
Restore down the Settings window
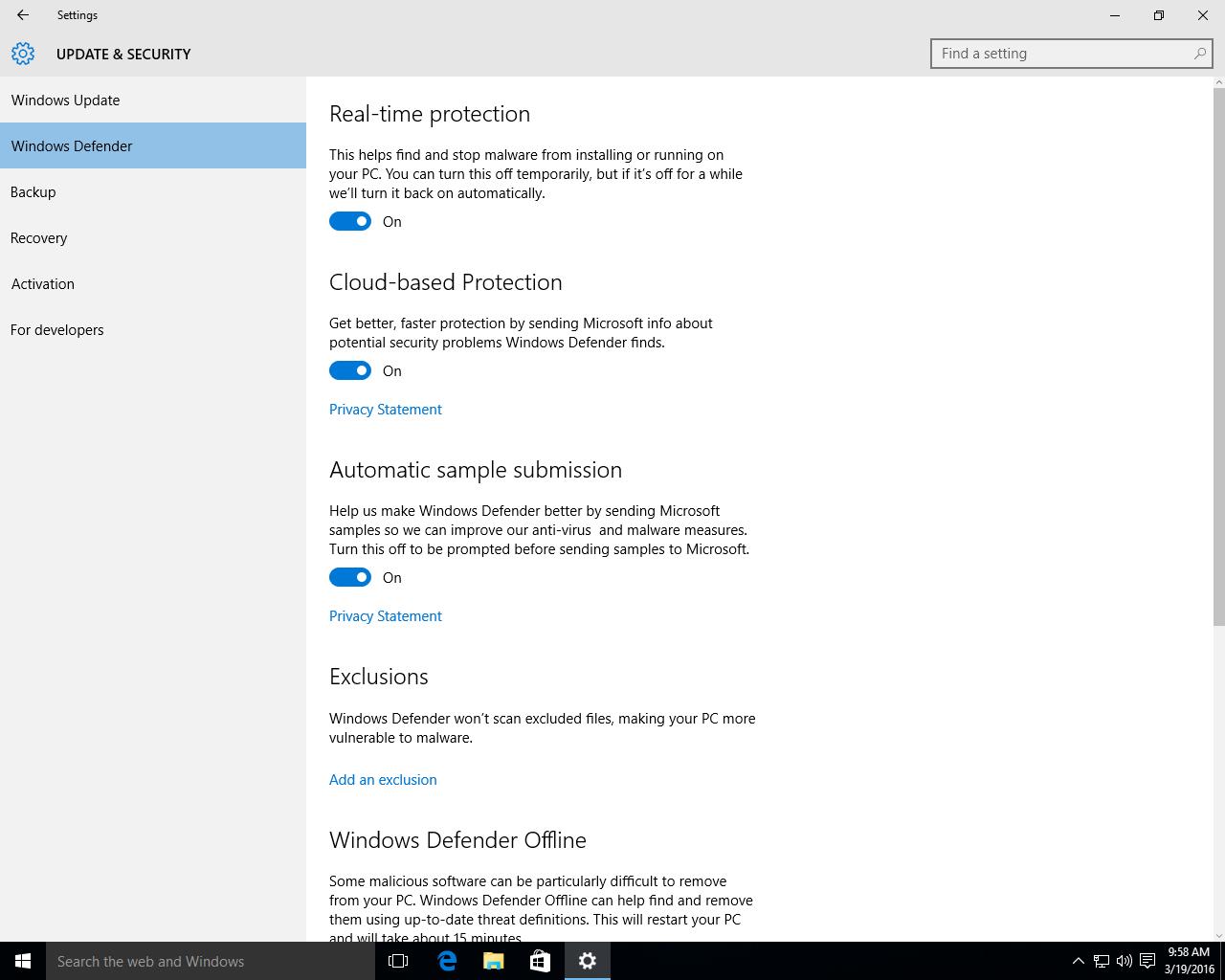(1159, 15)
